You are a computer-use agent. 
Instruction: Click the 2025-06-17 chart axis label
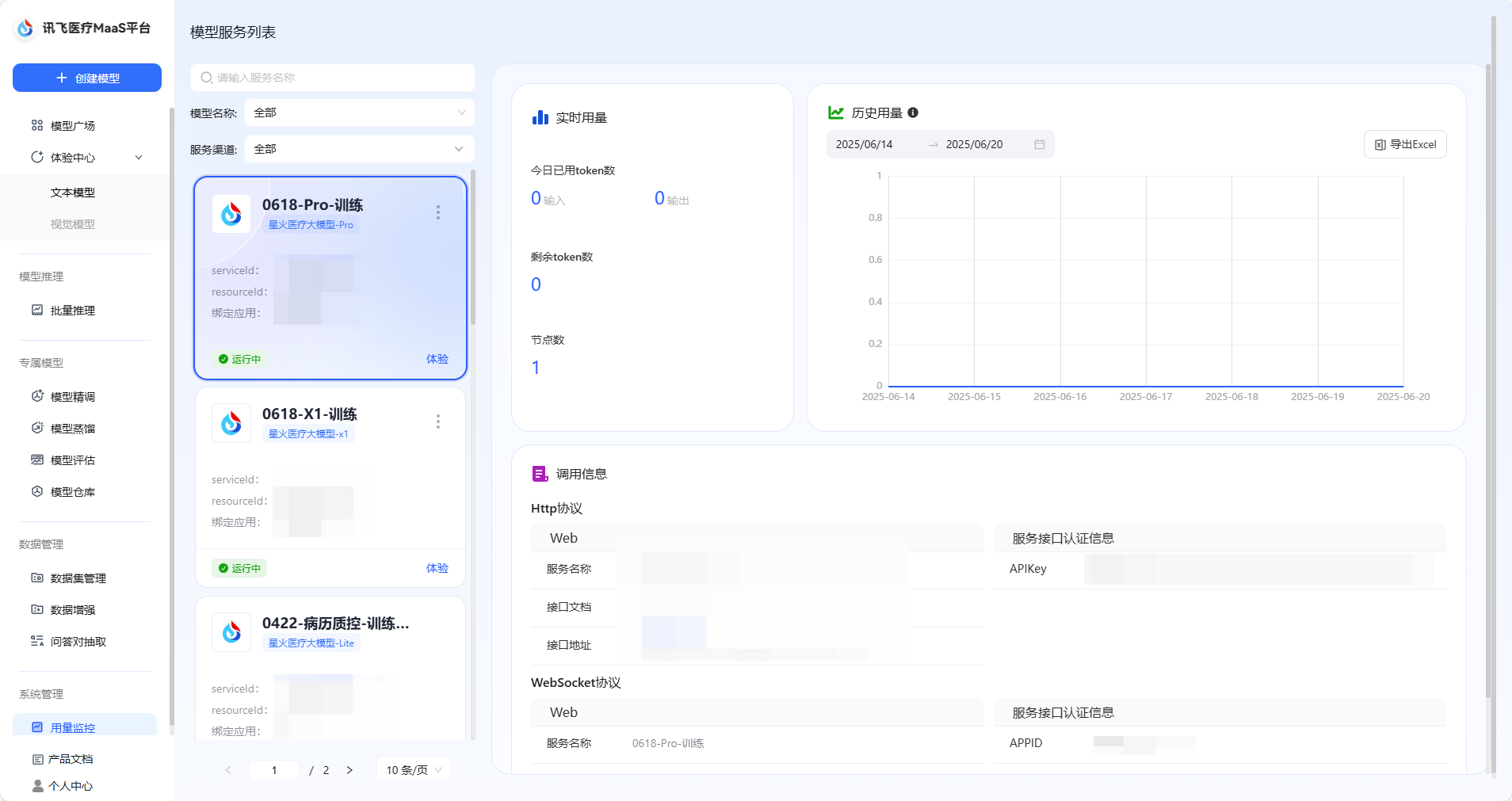1146,397
